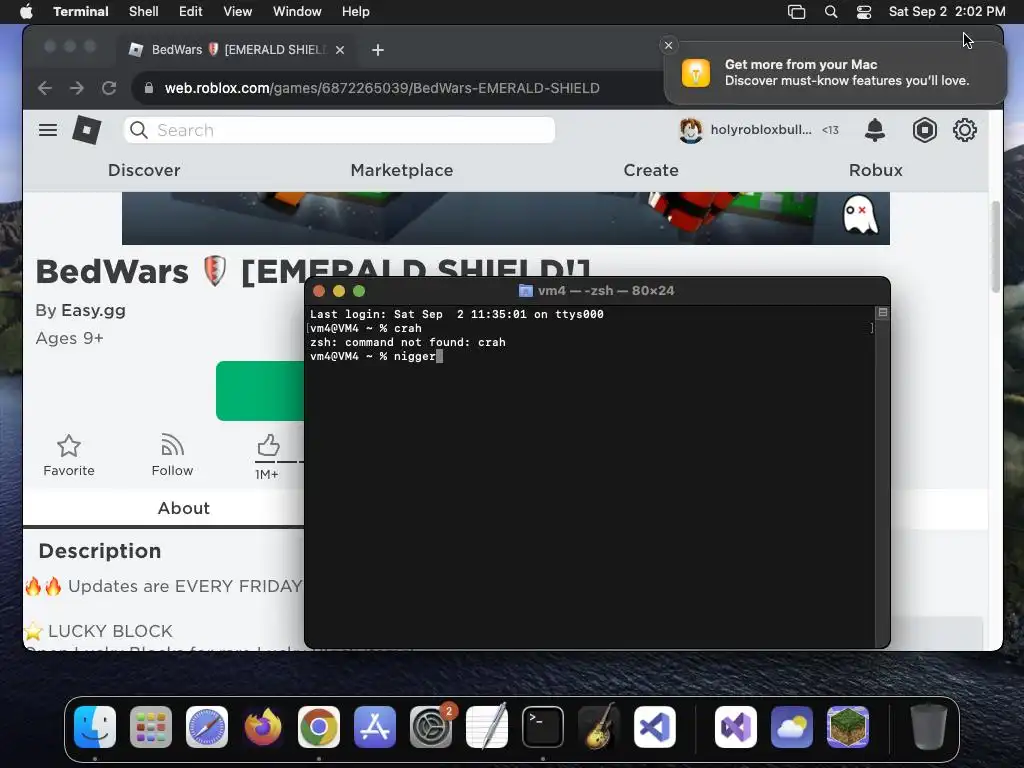Click the 'Ages 9+' label
1024x768 pixels.
point(69,338)
